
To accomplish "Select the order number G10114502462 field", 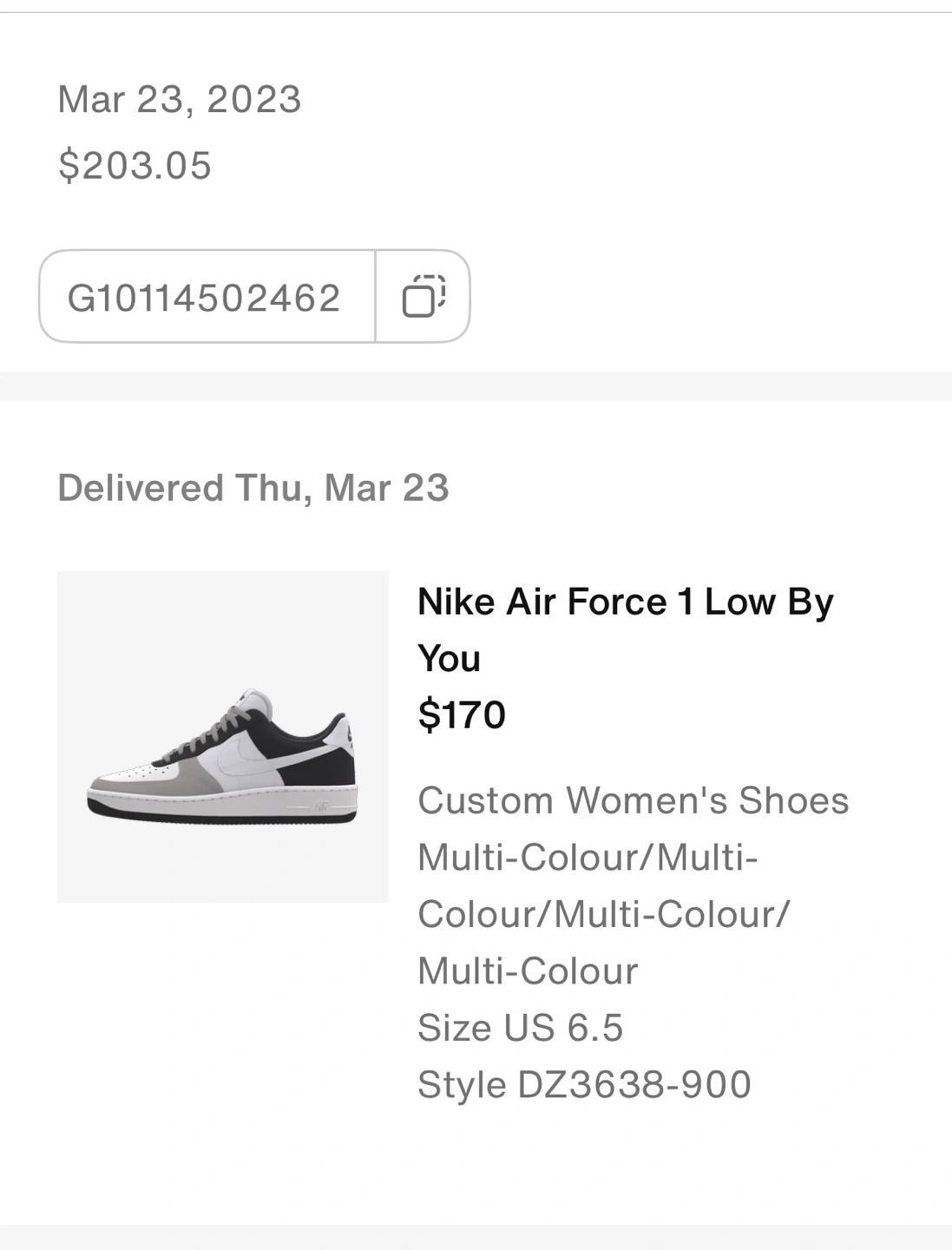I will pos(205,298).
